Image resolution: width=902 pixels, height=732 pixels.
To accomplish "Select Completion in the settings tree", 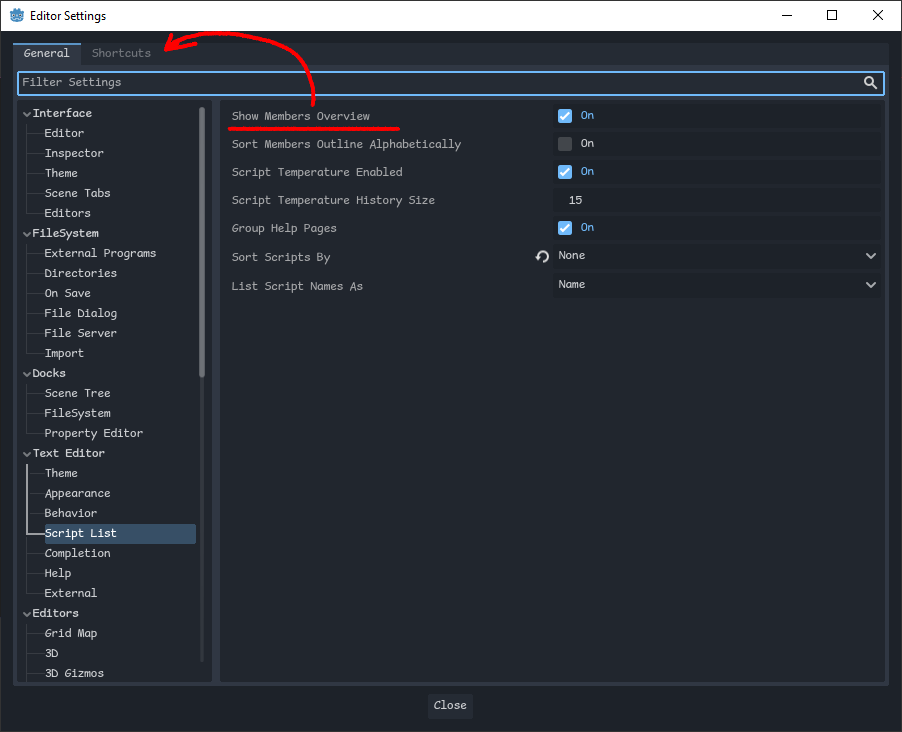I will (77, 552).
